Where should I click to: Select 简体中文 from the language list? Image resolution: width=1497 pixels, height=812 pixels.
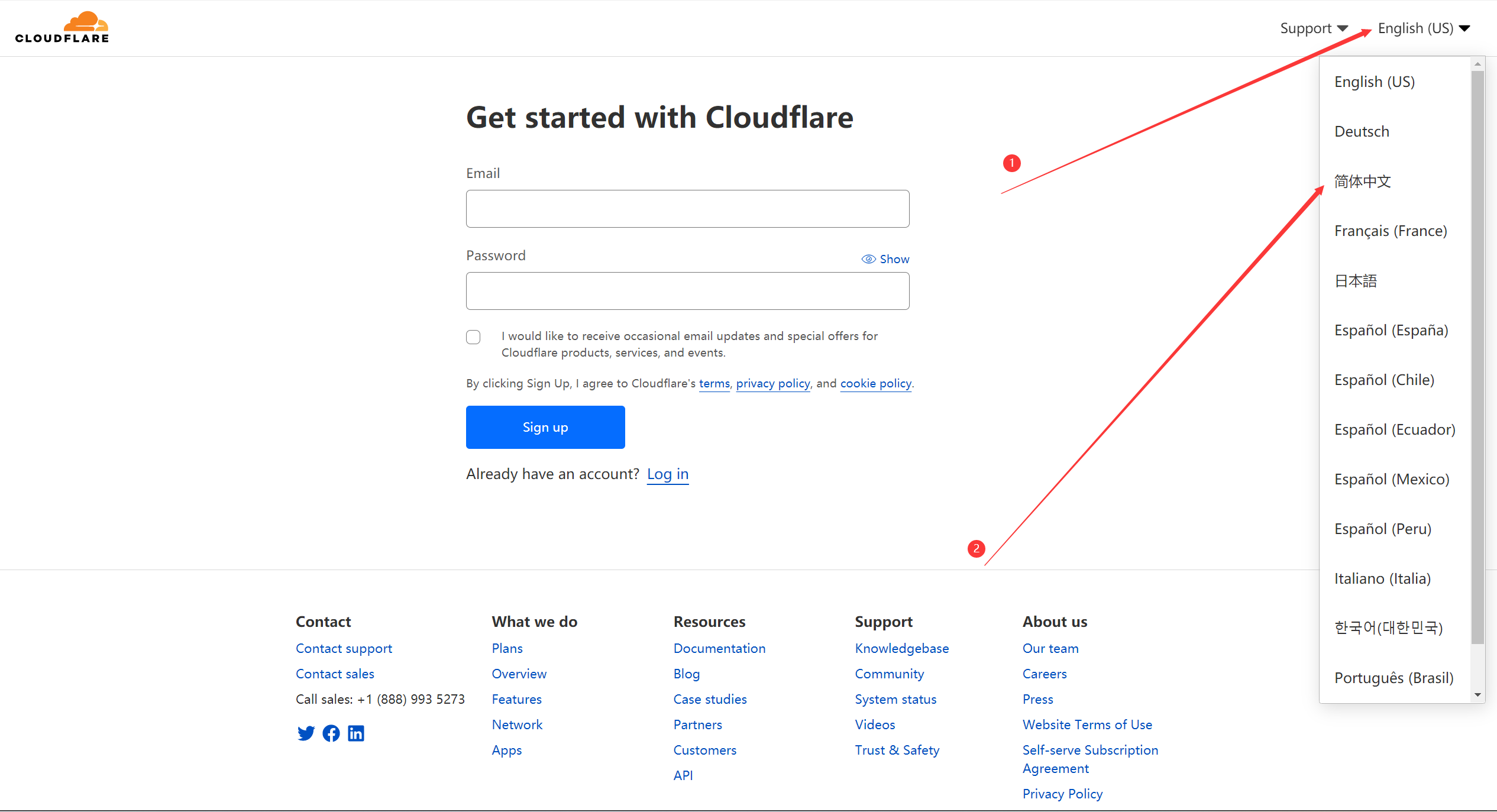point(1362,182)
